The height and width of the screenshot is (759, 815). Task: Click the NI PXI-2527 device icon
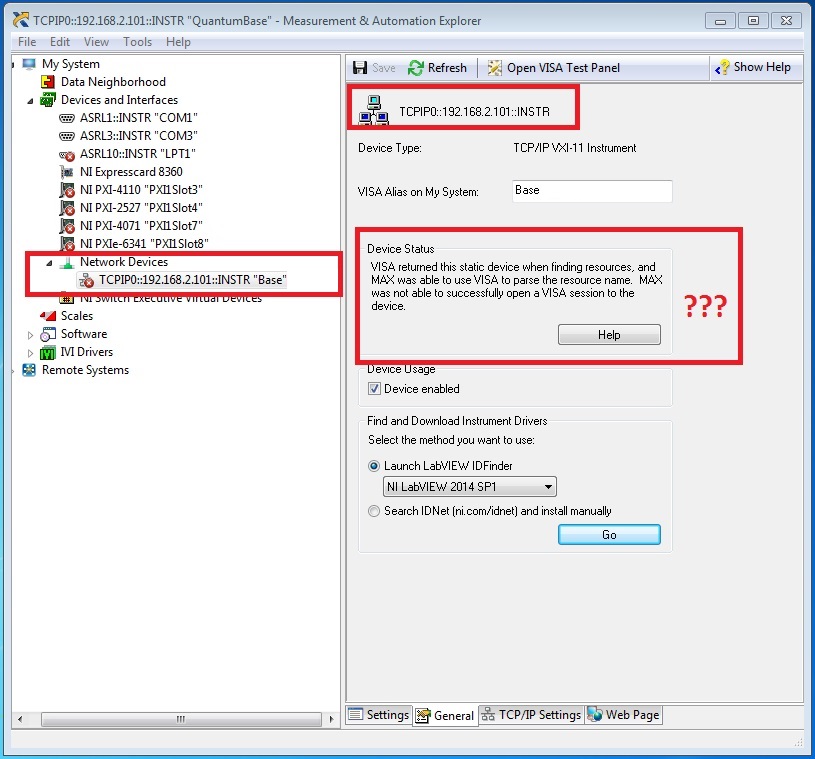pyautogui.click(x=67, y=208)
